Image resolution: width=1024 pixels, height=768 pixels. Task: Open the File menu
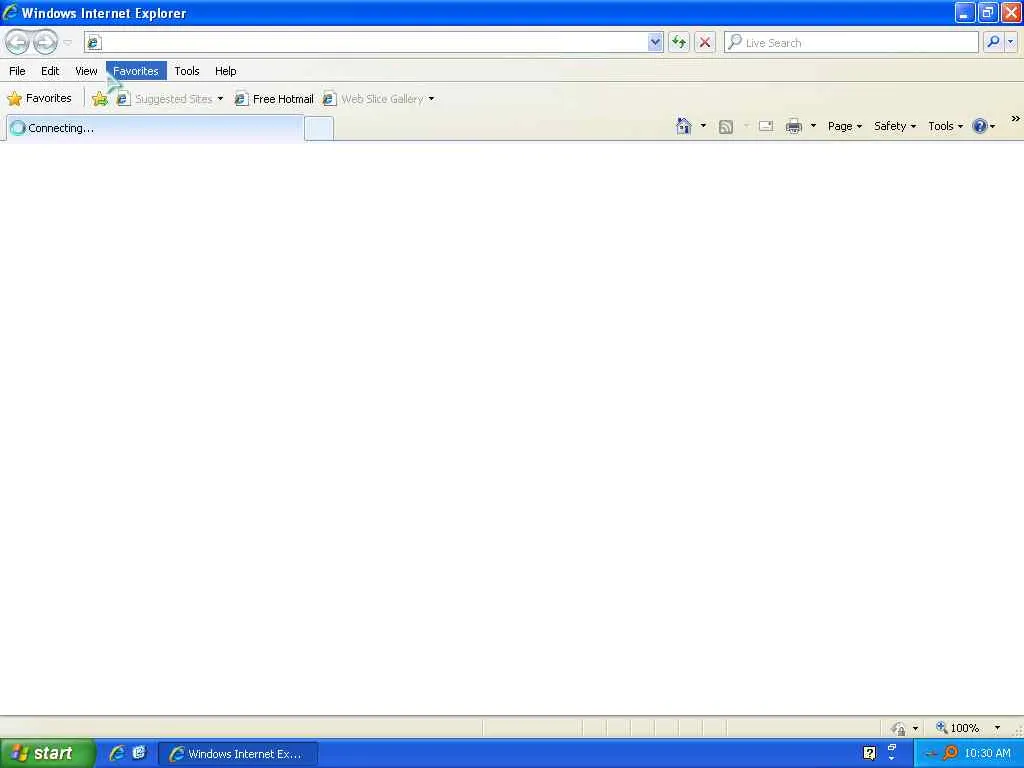click(x=17, y=71)
